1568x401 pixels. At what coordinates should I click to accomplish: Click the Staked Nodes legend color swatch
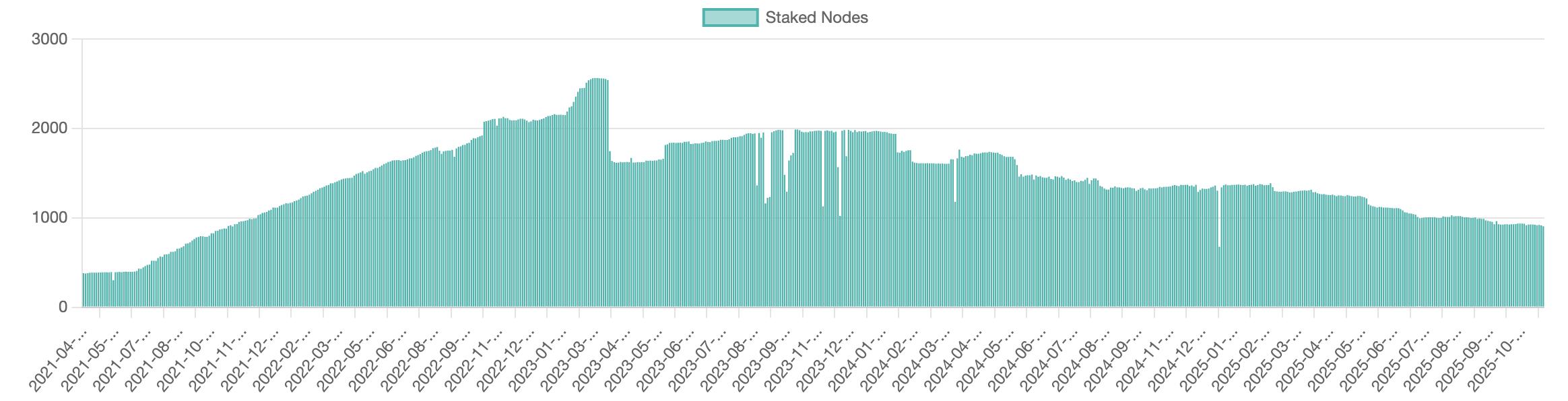pos(730,17)
